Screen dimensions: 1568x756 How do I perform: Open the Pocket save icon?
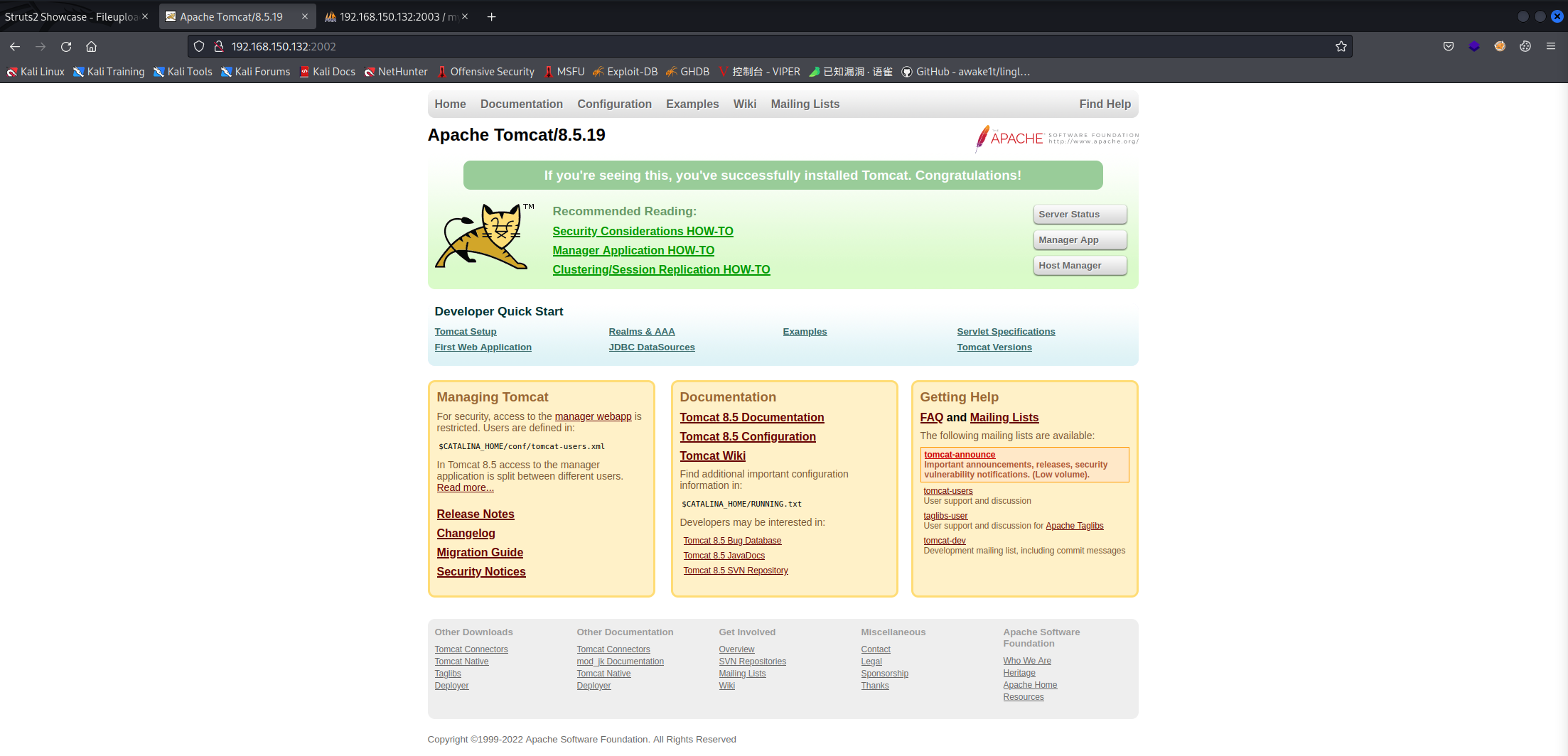click(1449, 46)
